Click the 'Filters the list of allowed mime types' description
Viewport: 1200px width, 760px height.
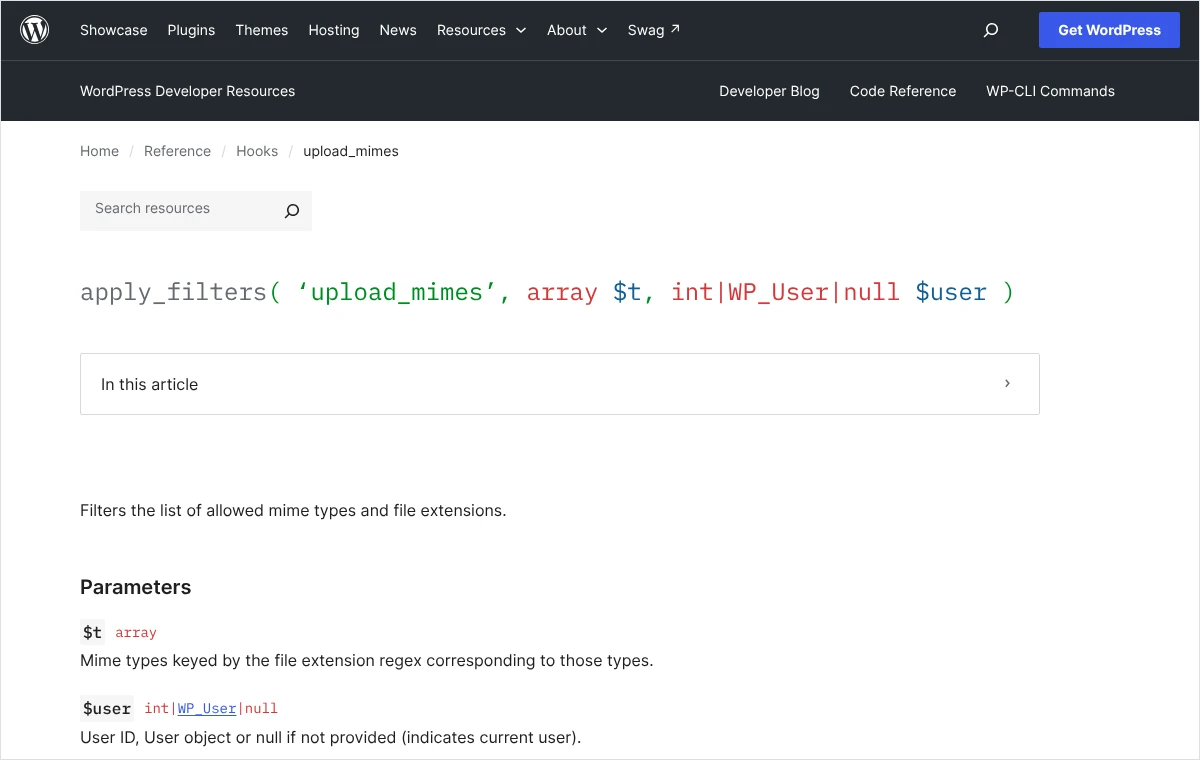[x=293, y=510]
